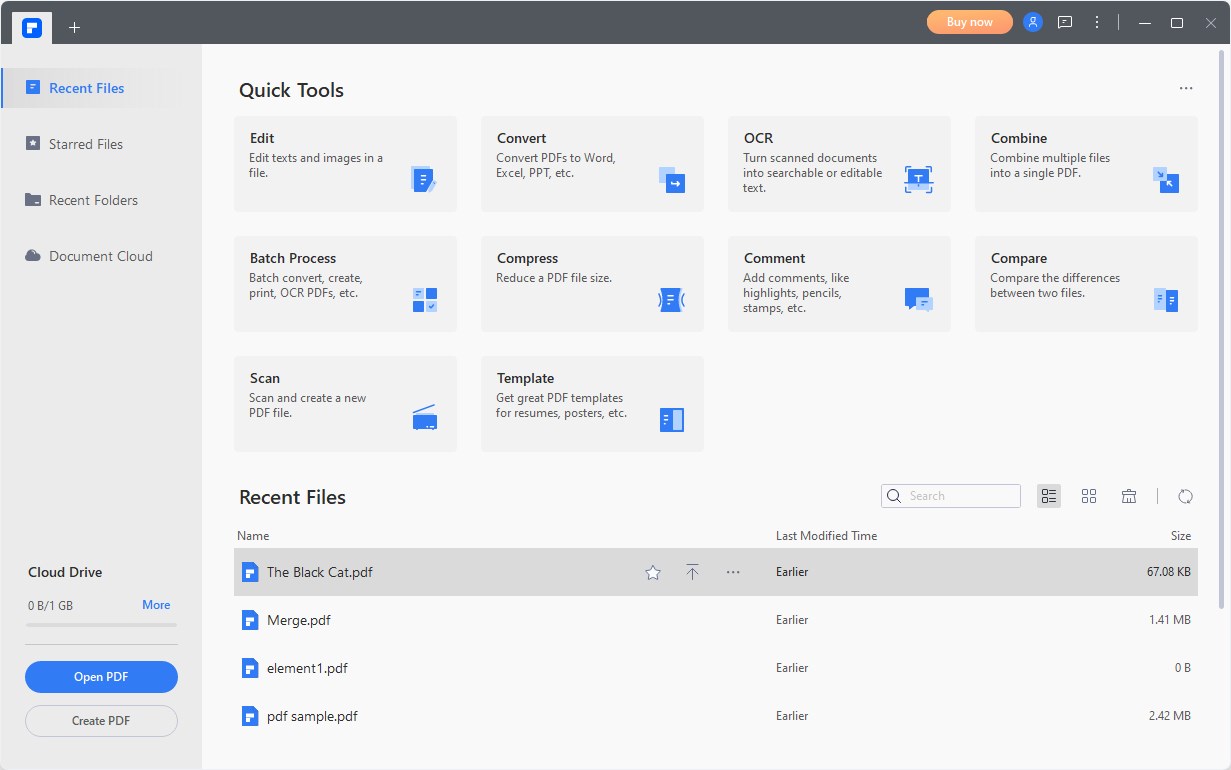1231x770 pixels.
Task: Open Quick Tools more options ellipsis
Action: (x=1186, y=89)
